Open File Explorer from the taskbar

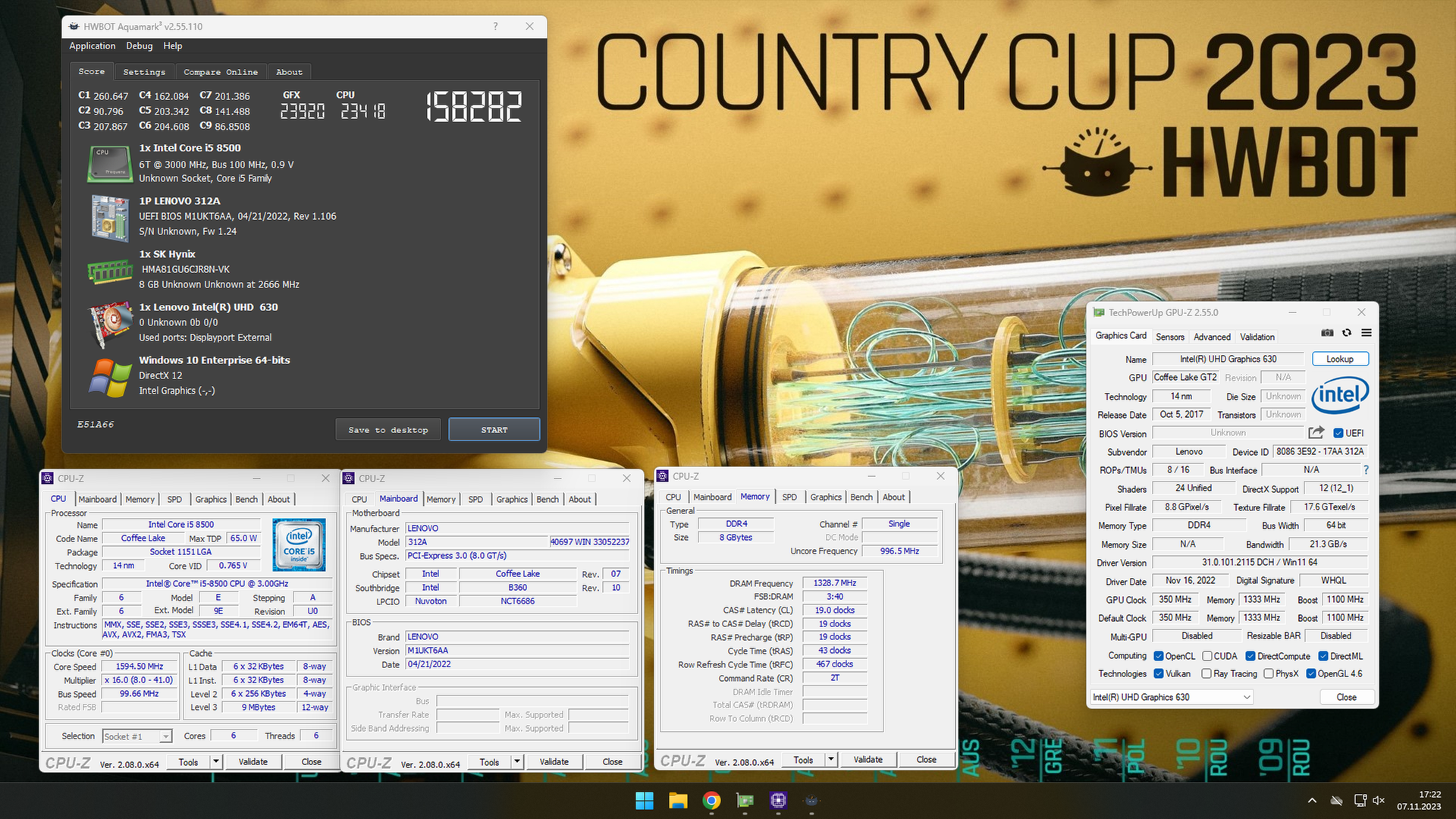678,801
